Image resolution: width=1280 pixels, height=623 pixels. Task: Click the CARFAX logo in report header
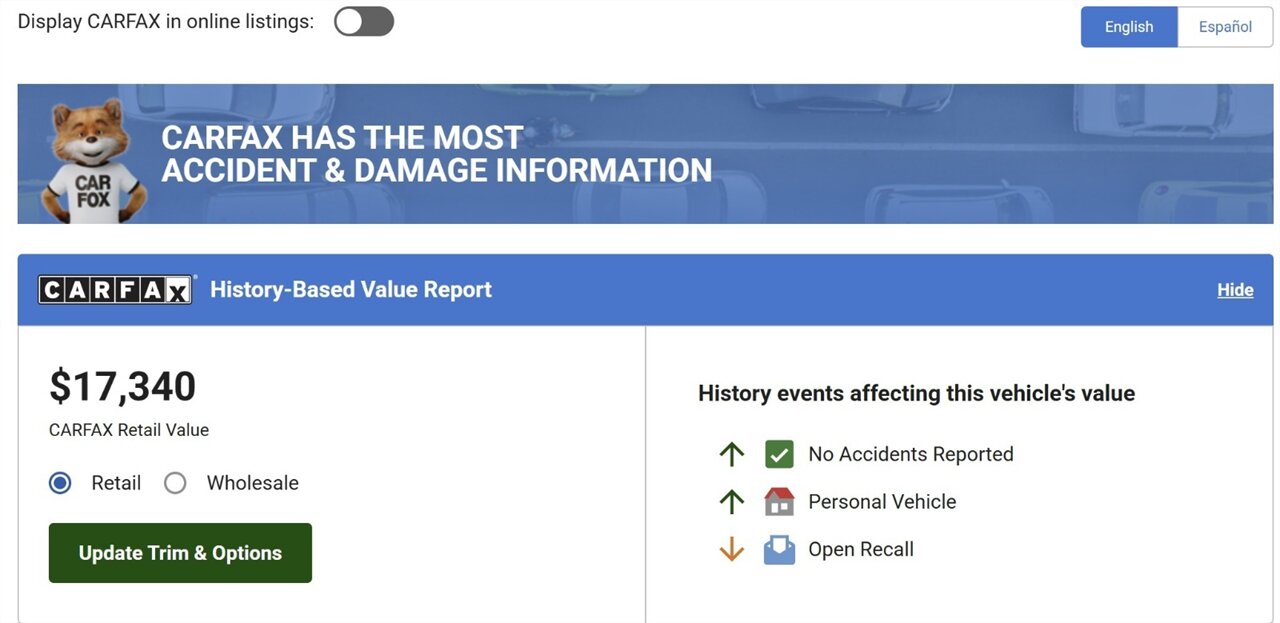click(115, 290)
